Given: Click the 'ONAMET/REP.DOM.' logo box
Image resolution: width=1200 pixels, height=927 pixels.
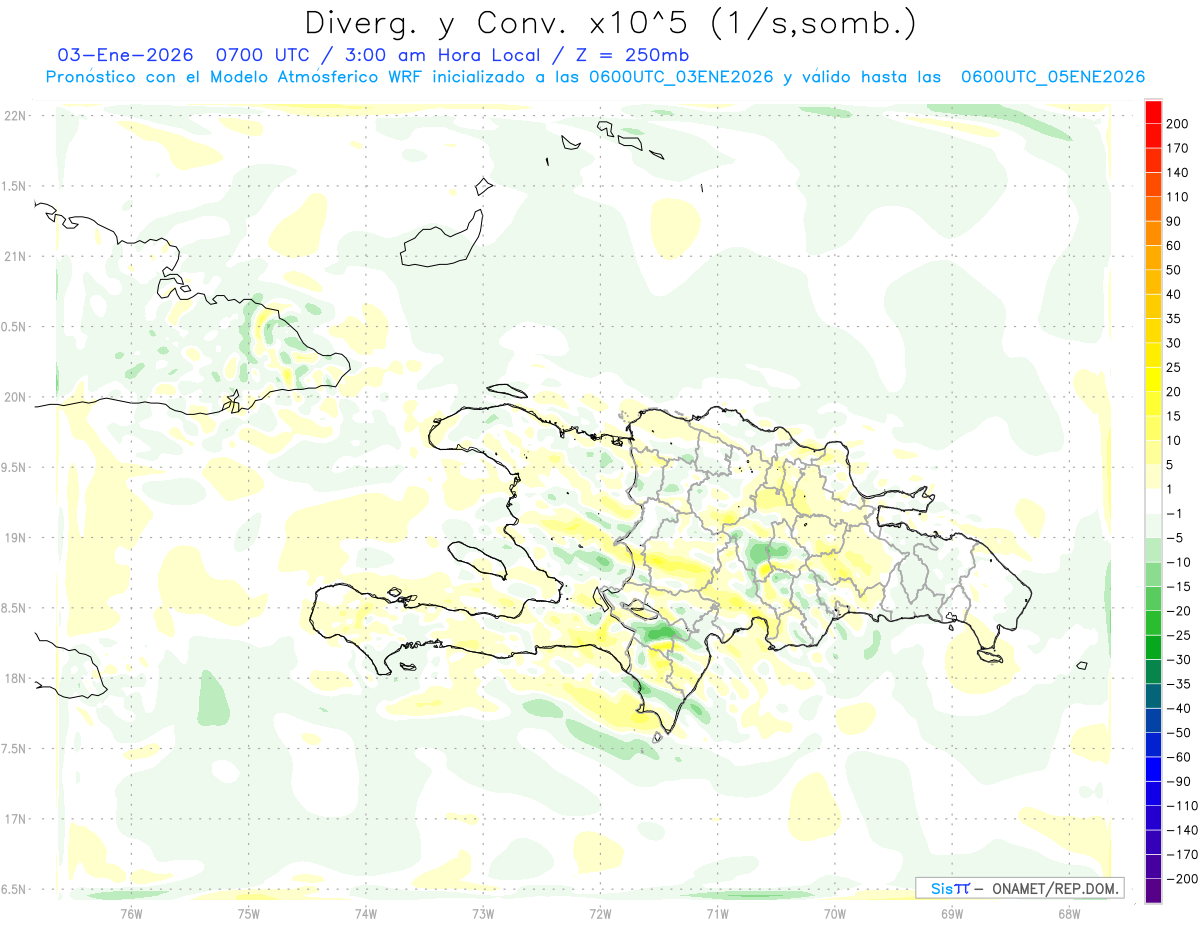Looking at the screenshot, I should (1020, 888).
